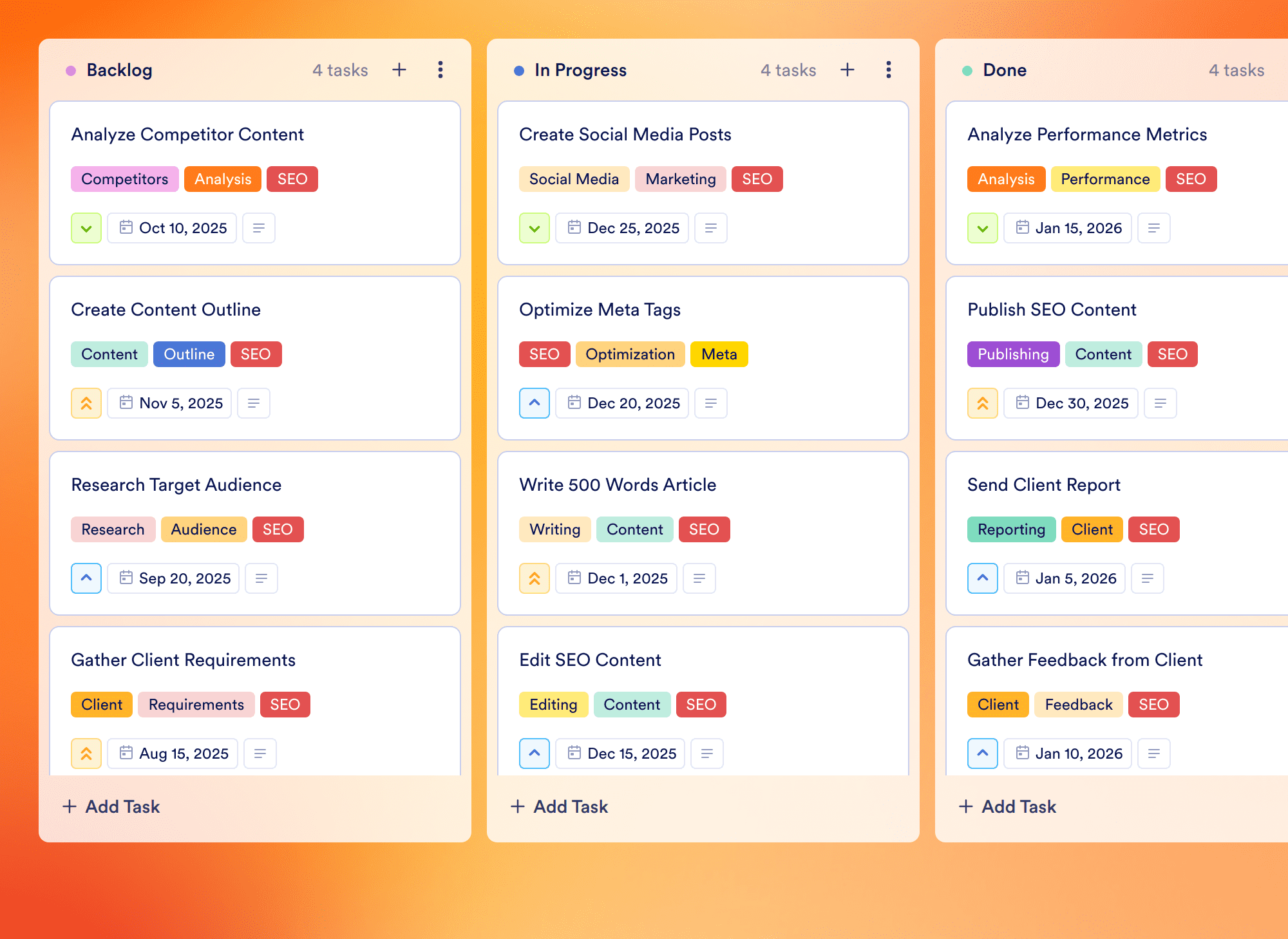Change high priority chevron on Create Content Outline
The width and height of the screenshot is (1288, 939).
click(x=86, y=403)
